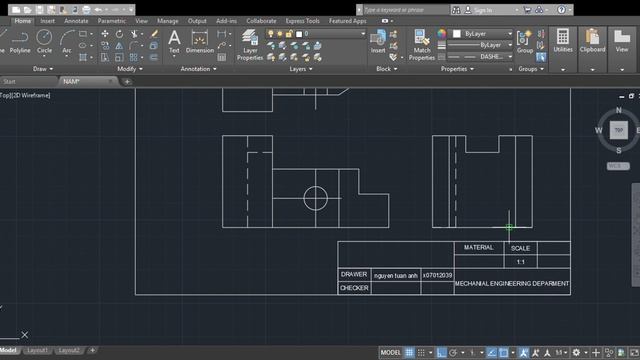This screenshot has height=360, width=640.
Task: Switch to Layout2 tab
Action: [x=69, y=350]
